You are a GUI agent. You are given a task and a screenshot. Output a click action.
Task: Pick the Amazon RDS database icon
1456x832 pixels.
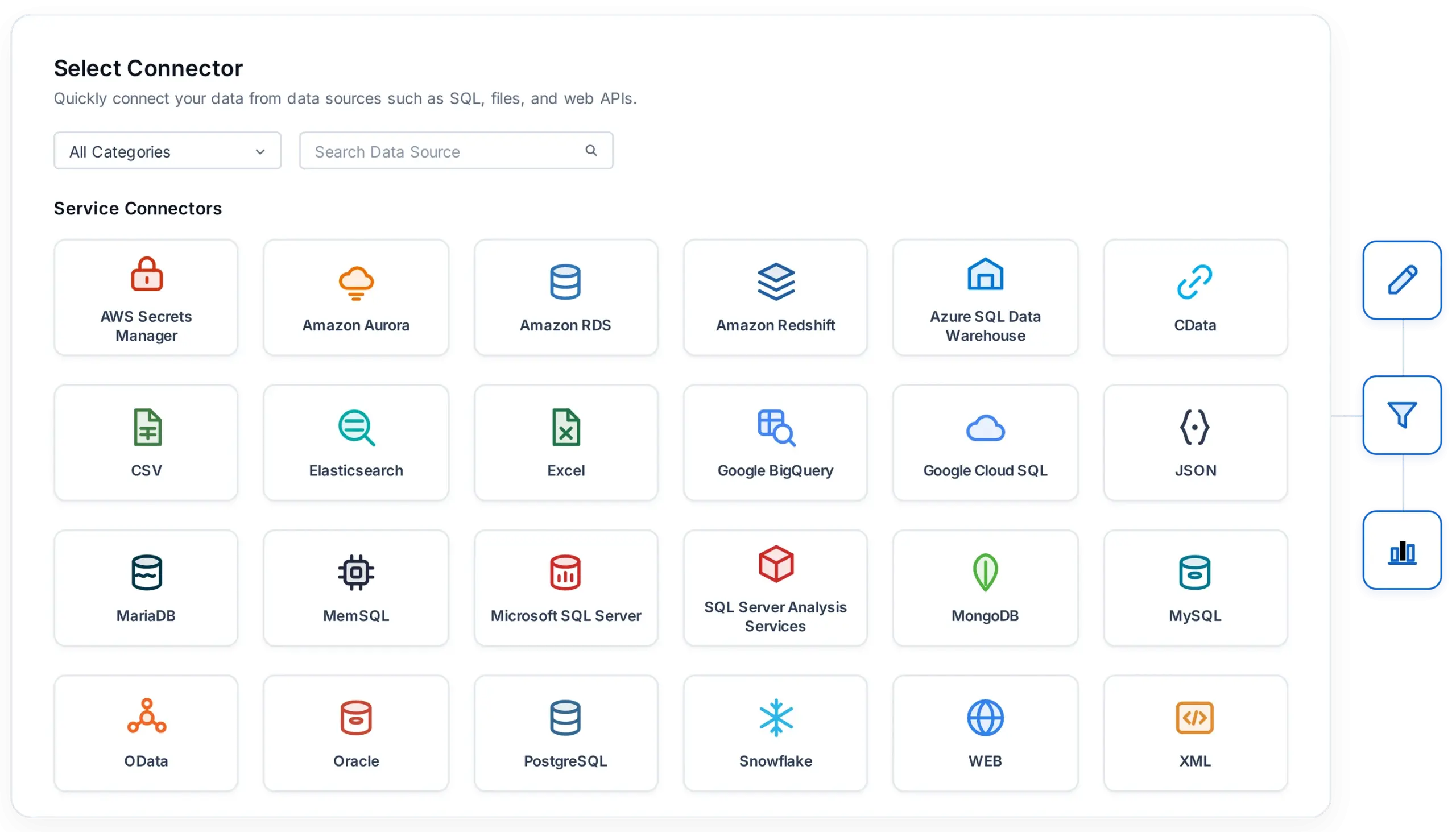tap(566, 282)
